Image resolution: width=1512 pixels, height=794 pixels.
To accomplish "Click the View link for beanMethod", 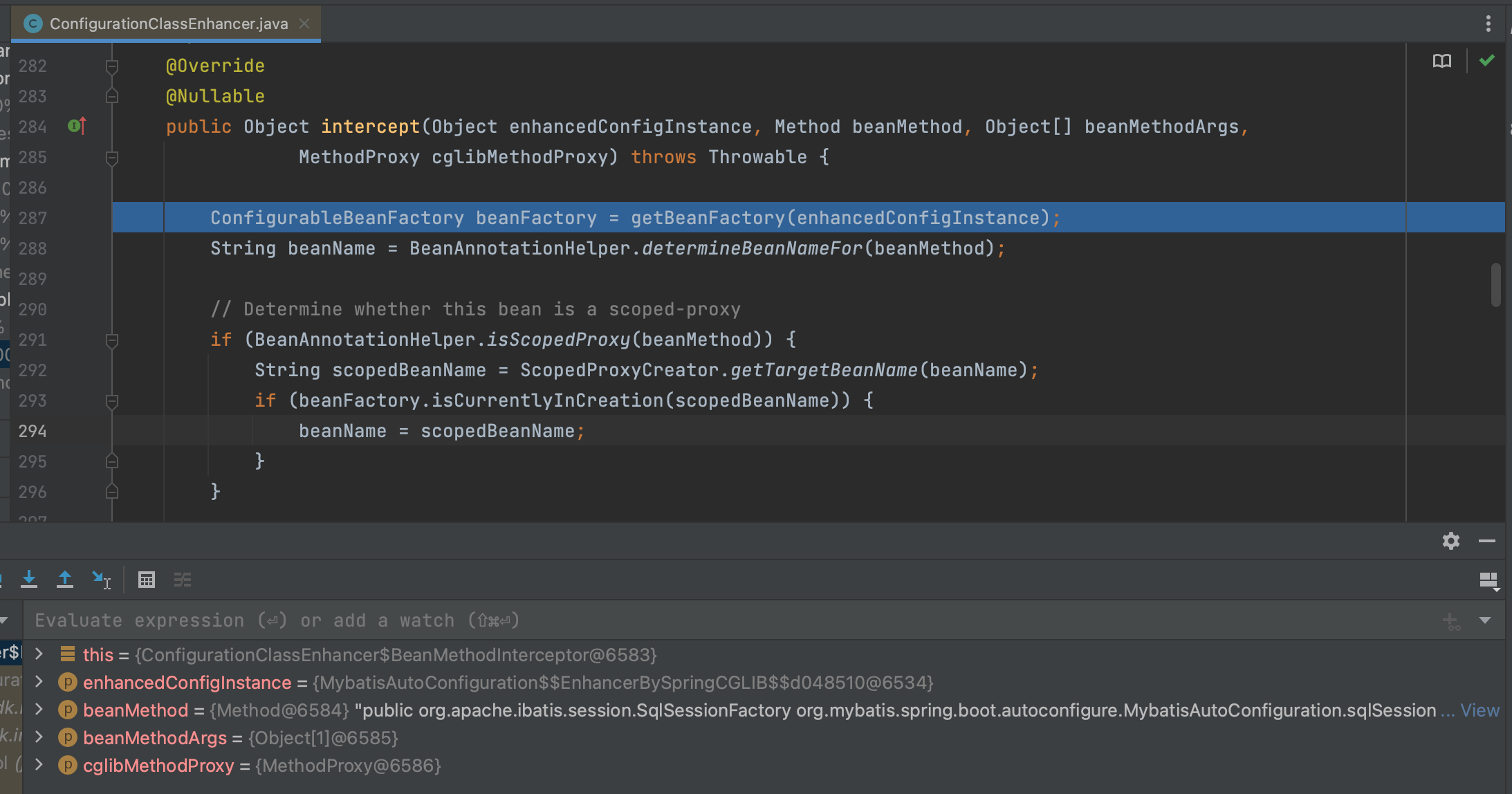I will tap(1479, 710).
